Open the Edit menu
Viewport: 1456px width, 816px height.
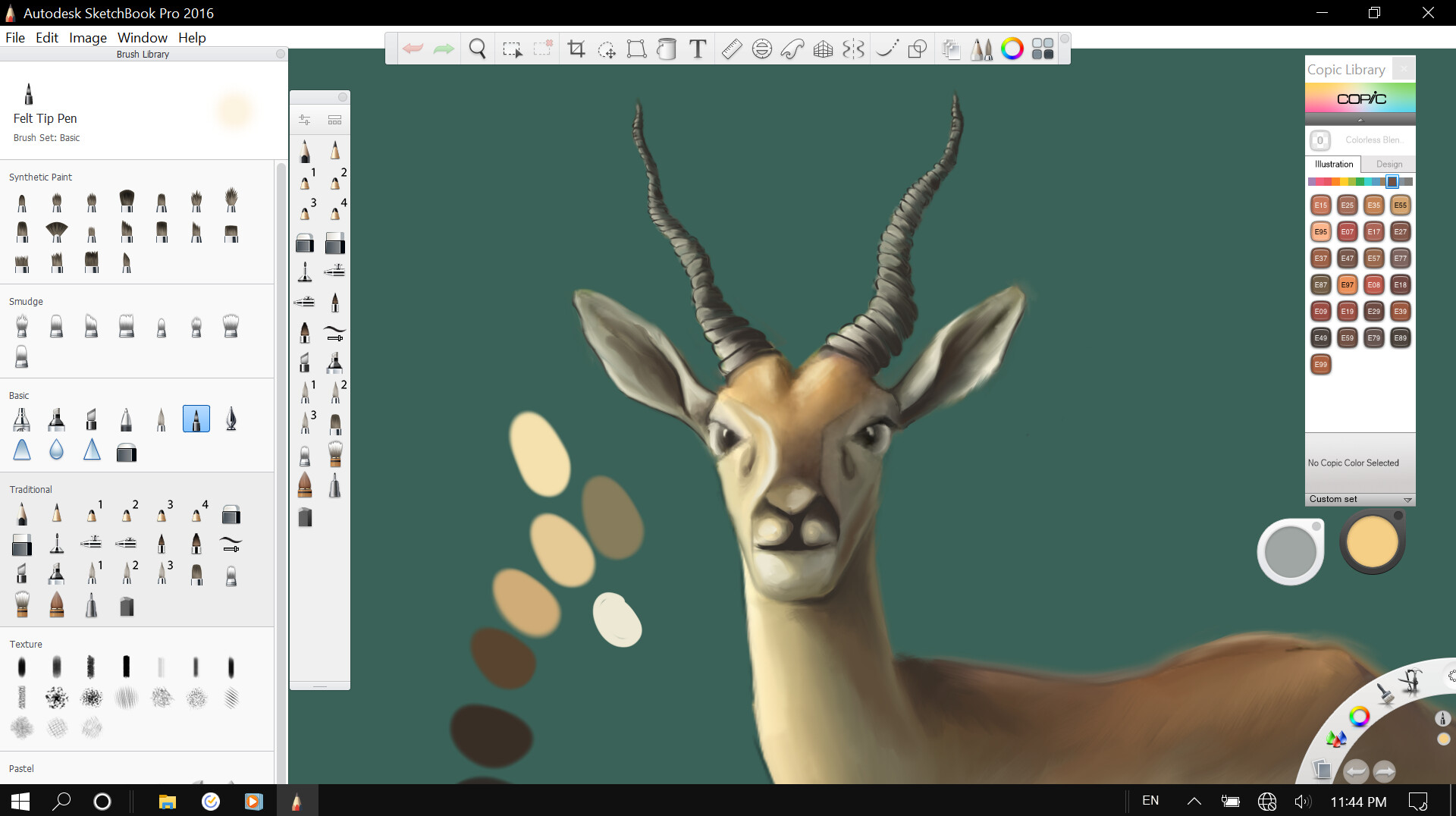point(47,37)
